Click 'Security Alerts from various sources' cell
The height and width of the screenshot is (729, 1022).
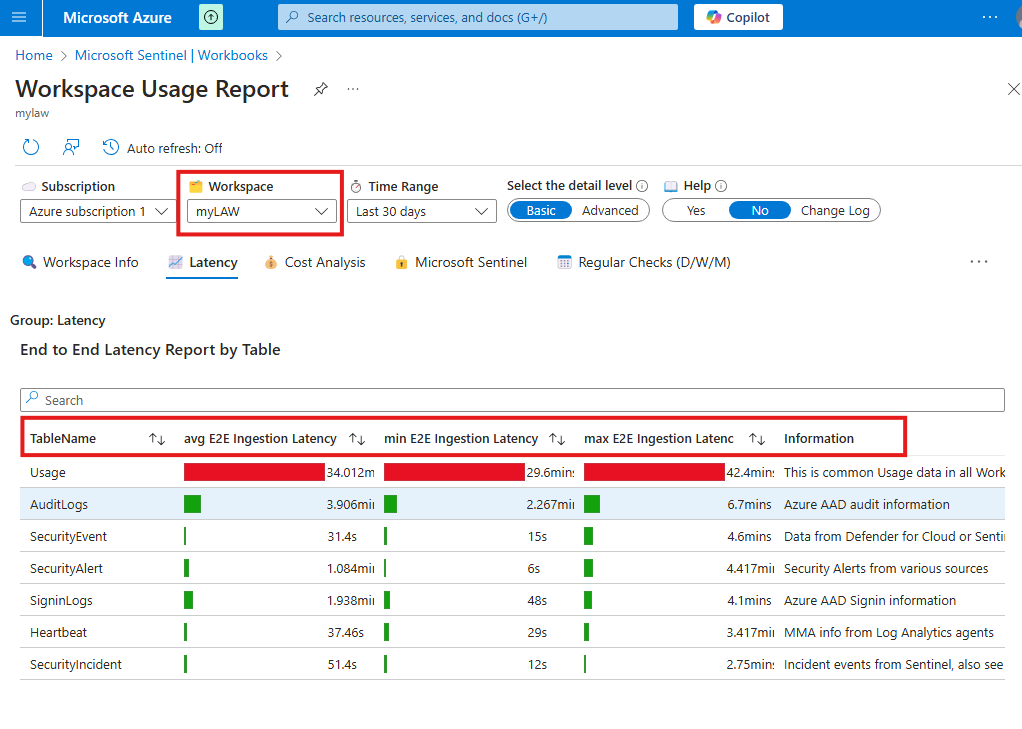click(x=886, y=569)
